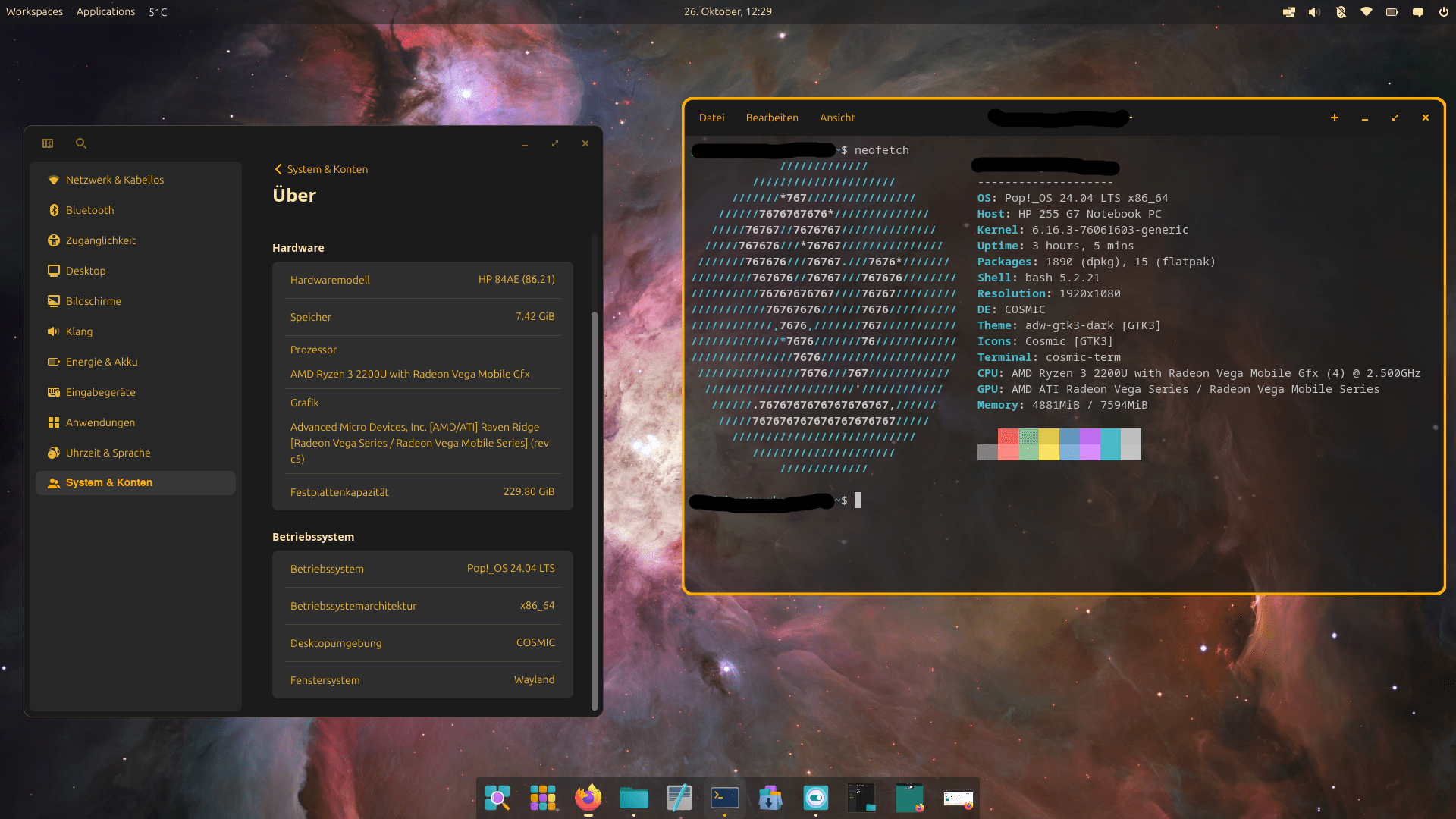This screenshot has width=1456, height=819.
Task: Open the text editor dock icon
Action: (x=679, y=798)
